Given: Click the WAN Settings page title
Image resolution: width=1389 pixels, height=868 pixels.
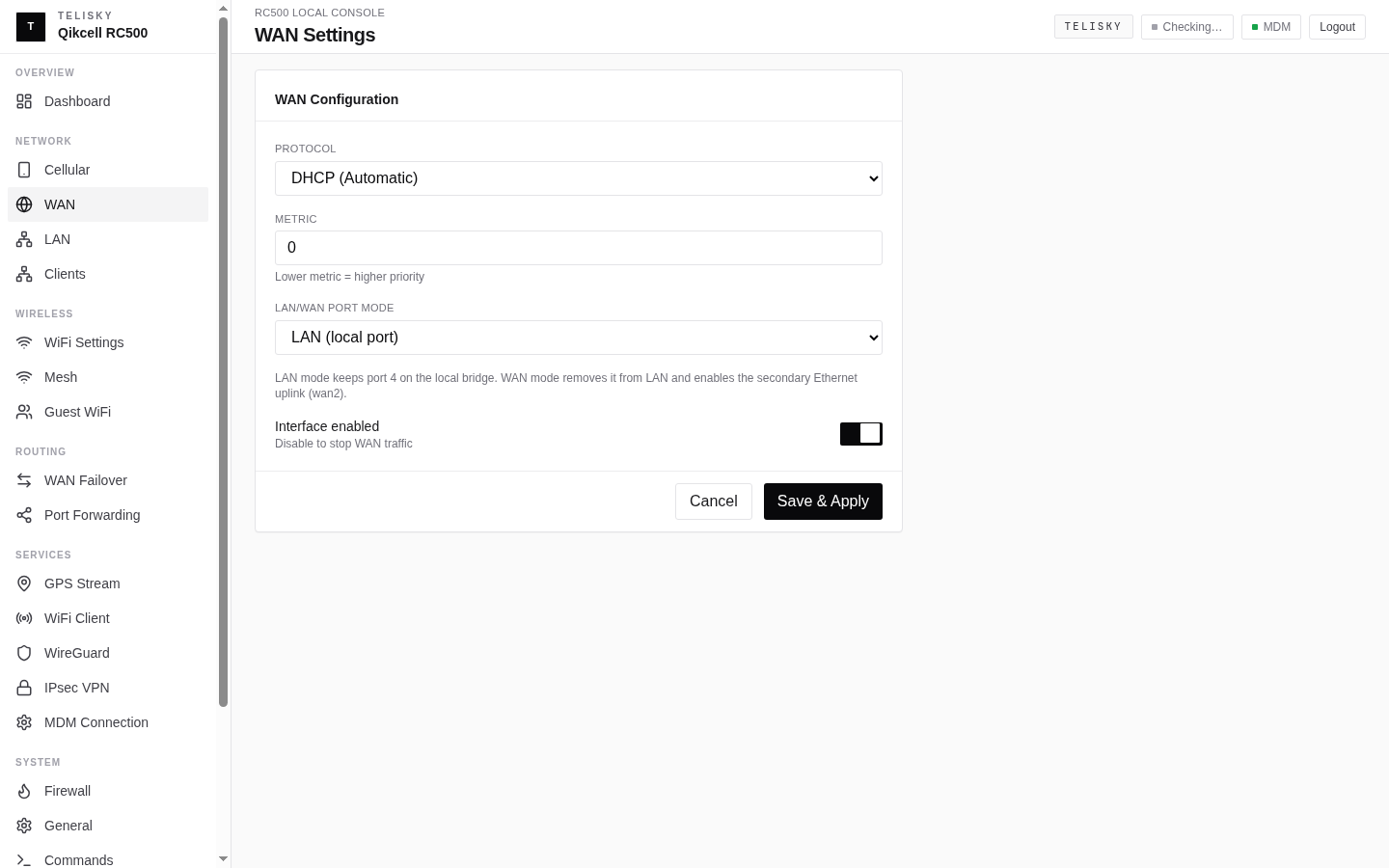Looking at the screenshot, I should click(x=314, y=35).
